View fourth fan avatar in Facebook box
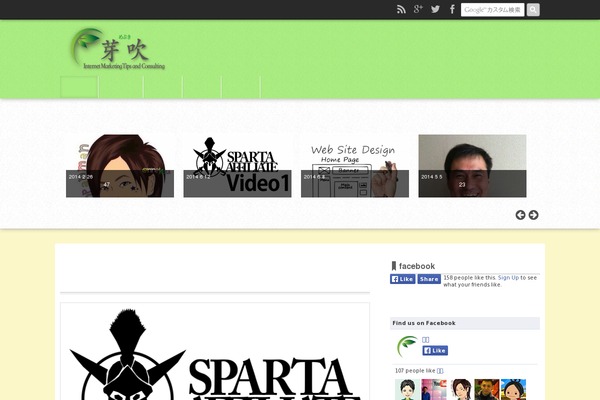 (x=487, y=390)
